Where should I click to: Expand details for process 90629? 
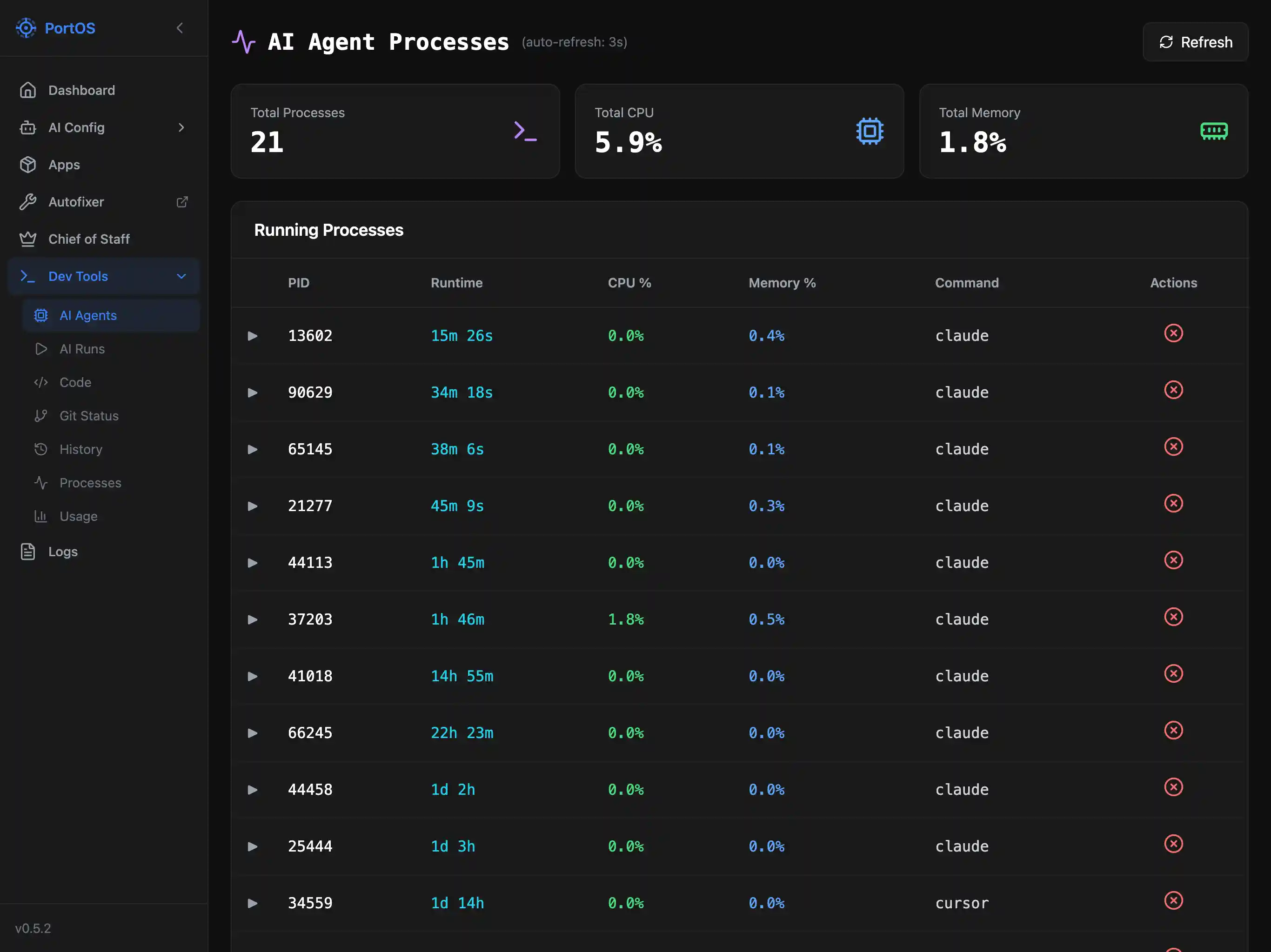pyautogui.click(x=252, y=393)
